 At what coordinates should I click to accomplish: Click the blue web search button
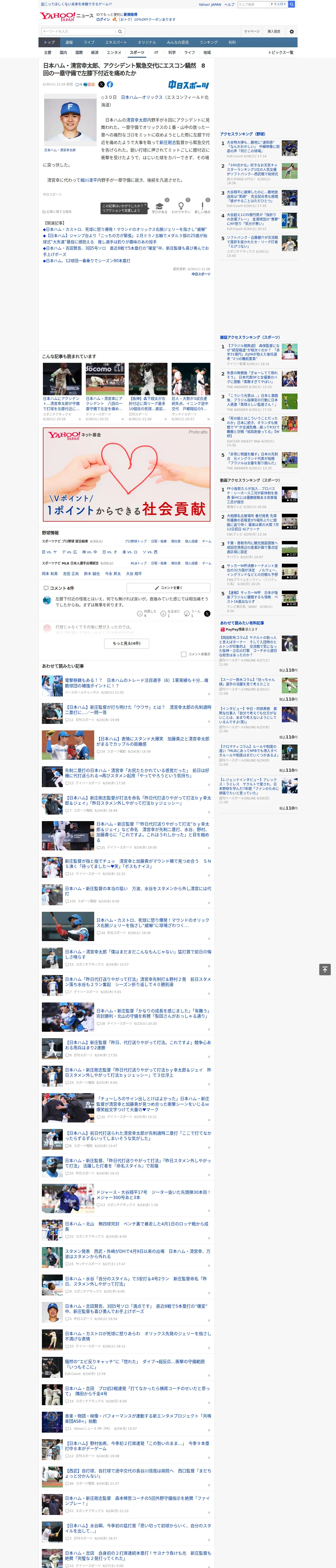pos(292,4)
